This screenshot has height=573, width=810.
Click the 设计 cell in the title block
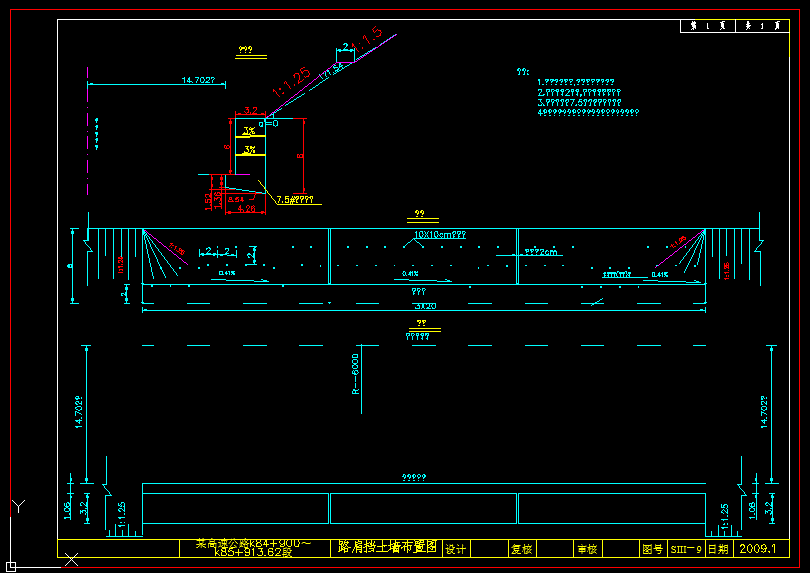[x=455, y=549]
